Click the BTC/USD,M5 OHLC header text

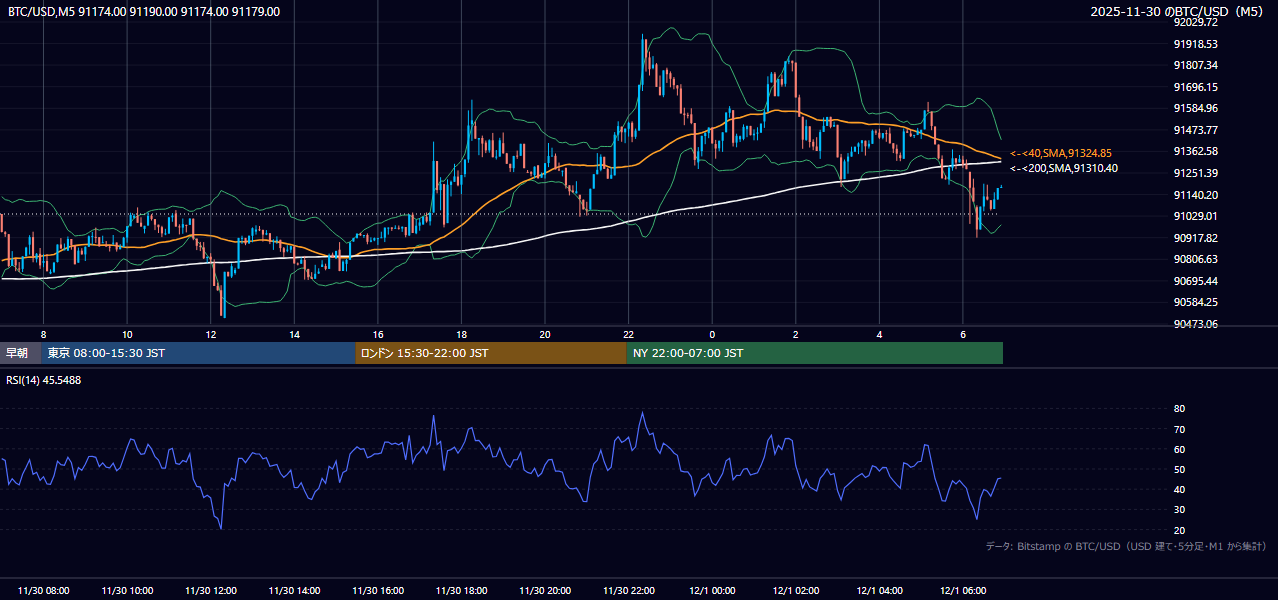point(144,12)
